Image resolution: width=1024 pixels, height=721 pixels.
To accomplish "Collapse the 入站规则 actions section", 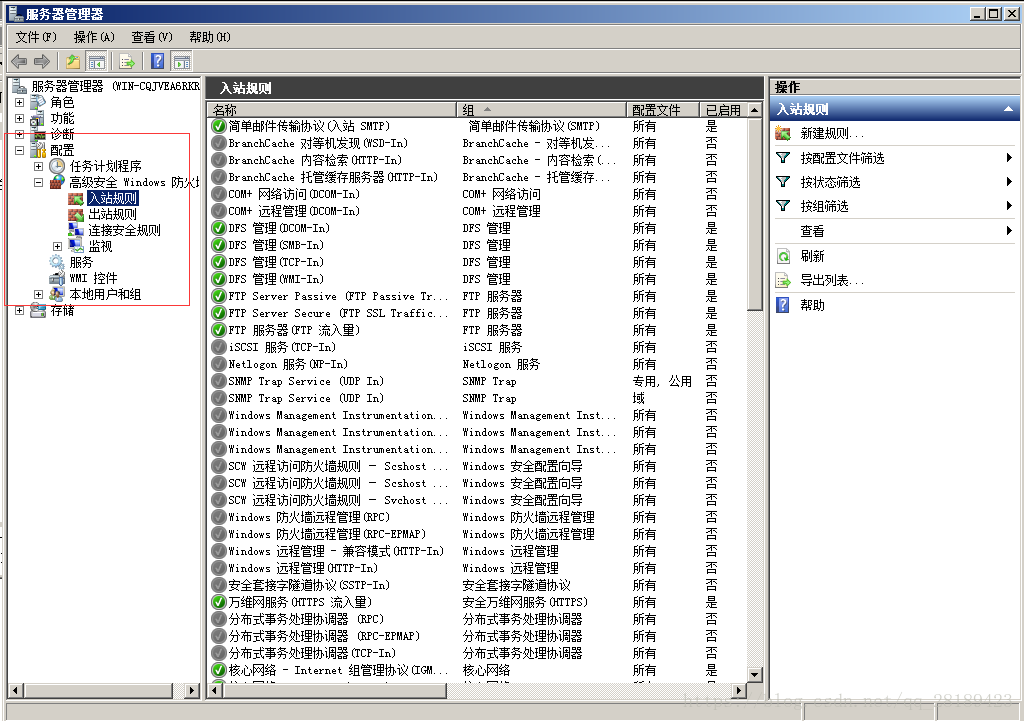I will coord(1008,109).
